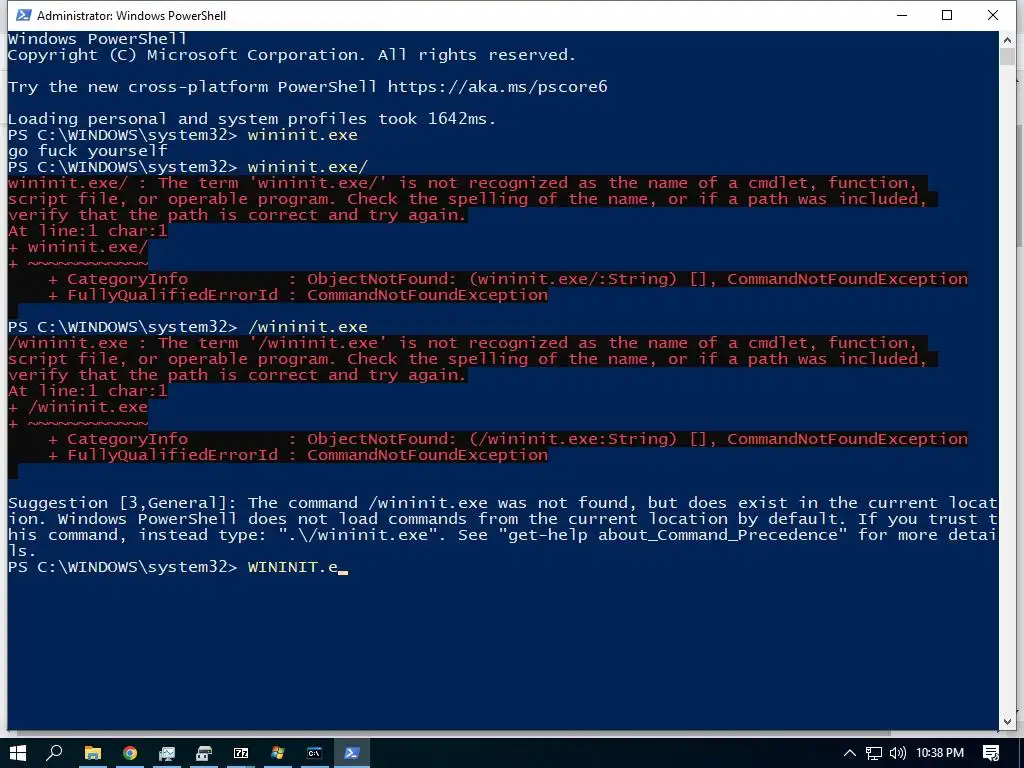The height and width of the screenshot is (768, 1024).
Task: Click the 'Copyright (C) Microsoft Corporation' line
Action: click(x=292, y=55)
